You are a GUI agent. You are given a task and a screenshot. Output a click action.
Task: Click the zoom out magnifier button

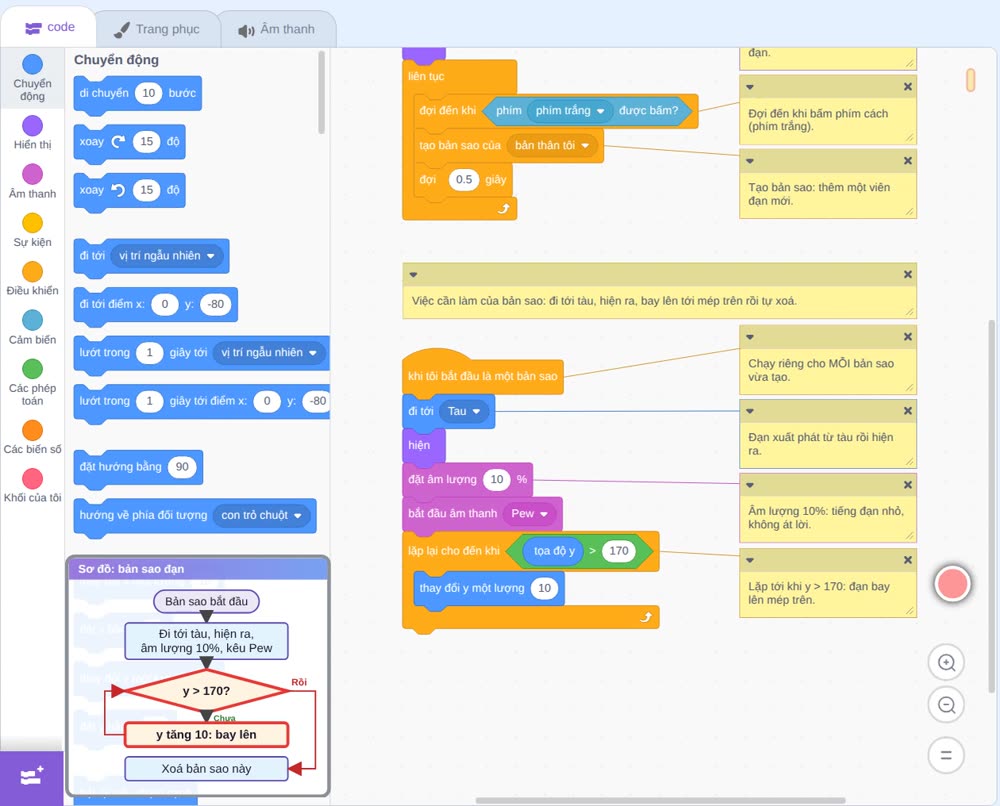tap(946, 705)
